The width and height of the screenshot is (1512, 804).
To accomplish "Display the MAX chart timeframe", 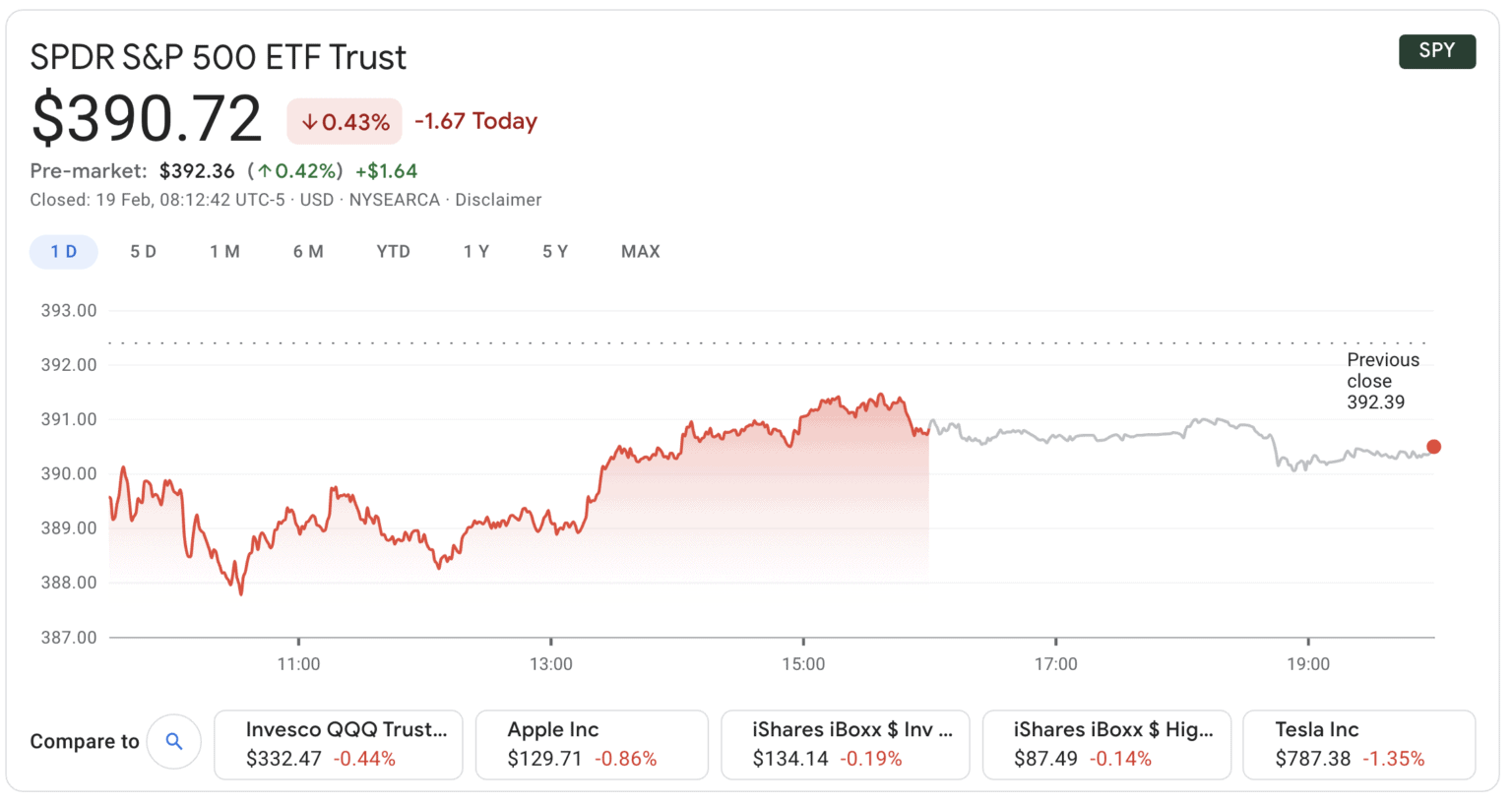I will [640, 251].
